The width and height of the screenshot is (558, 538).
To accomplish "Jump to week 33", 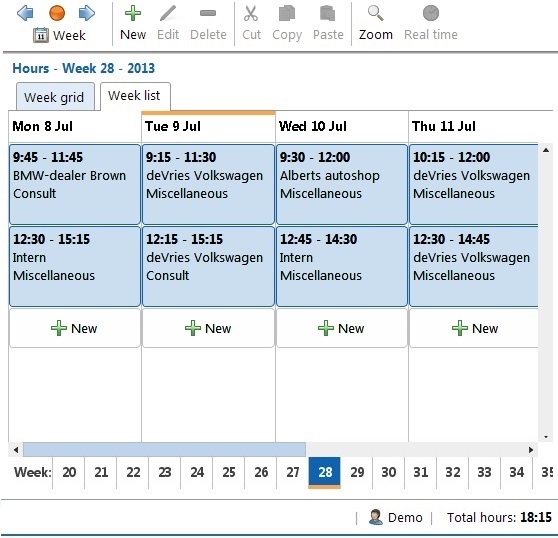I will tap(484, 473).
